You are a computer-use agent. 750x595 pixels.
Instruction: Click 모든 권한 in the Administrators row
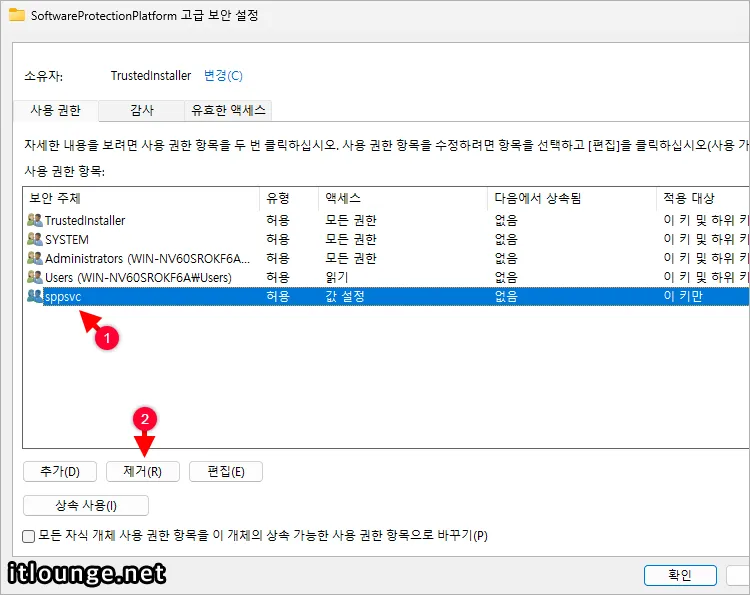[351, 258]
